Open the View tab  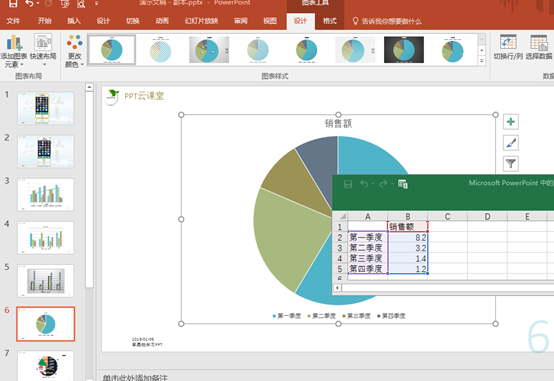click(x=270, y=21)
